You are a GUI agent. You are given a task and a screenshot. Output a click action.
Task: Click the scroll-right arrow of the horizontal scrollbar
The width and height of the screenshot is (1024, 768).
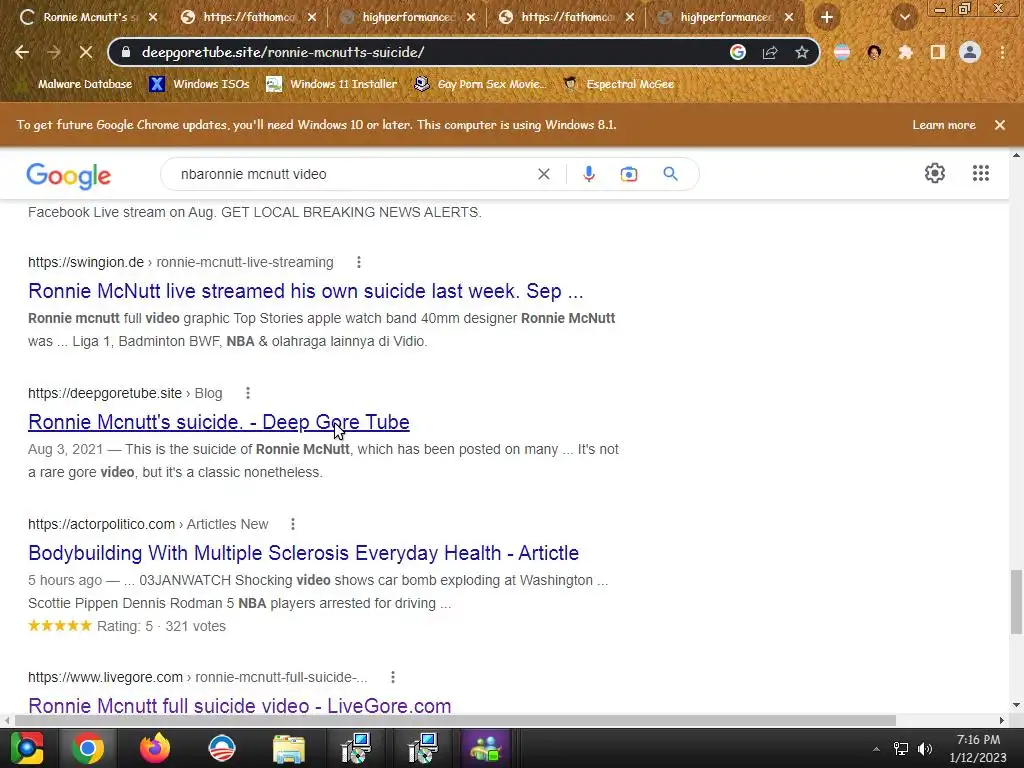[x=1002, y=720]
